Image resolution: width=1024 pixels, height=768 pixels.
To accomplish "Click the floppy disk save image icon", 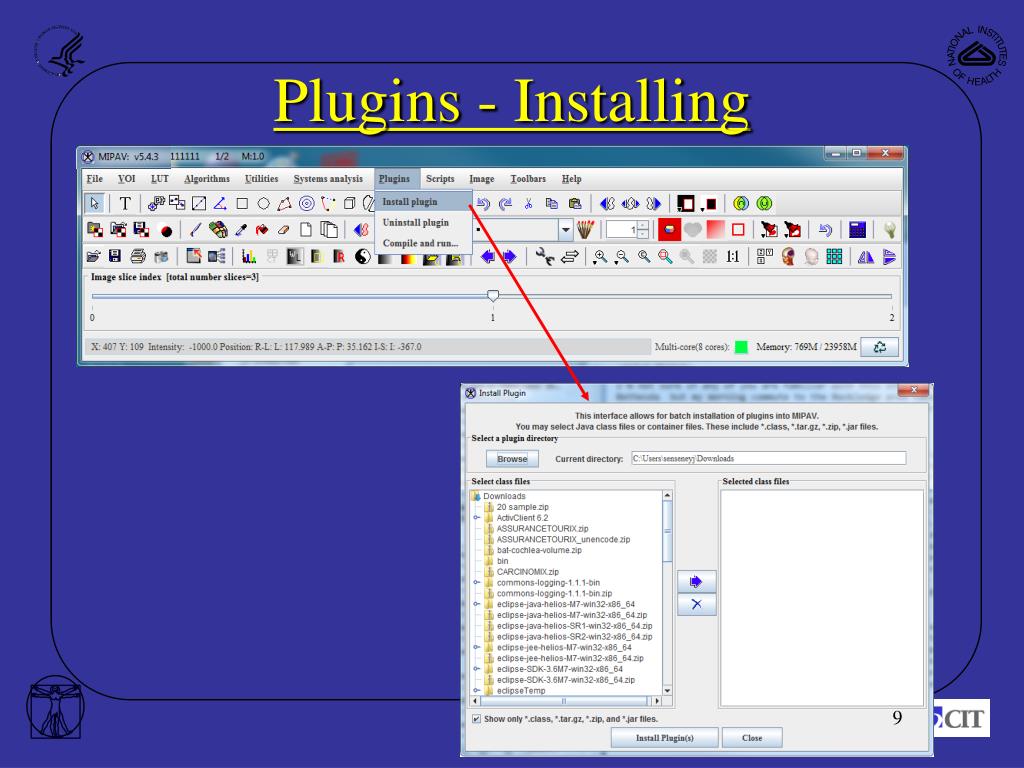I will (x=115, y=257).
